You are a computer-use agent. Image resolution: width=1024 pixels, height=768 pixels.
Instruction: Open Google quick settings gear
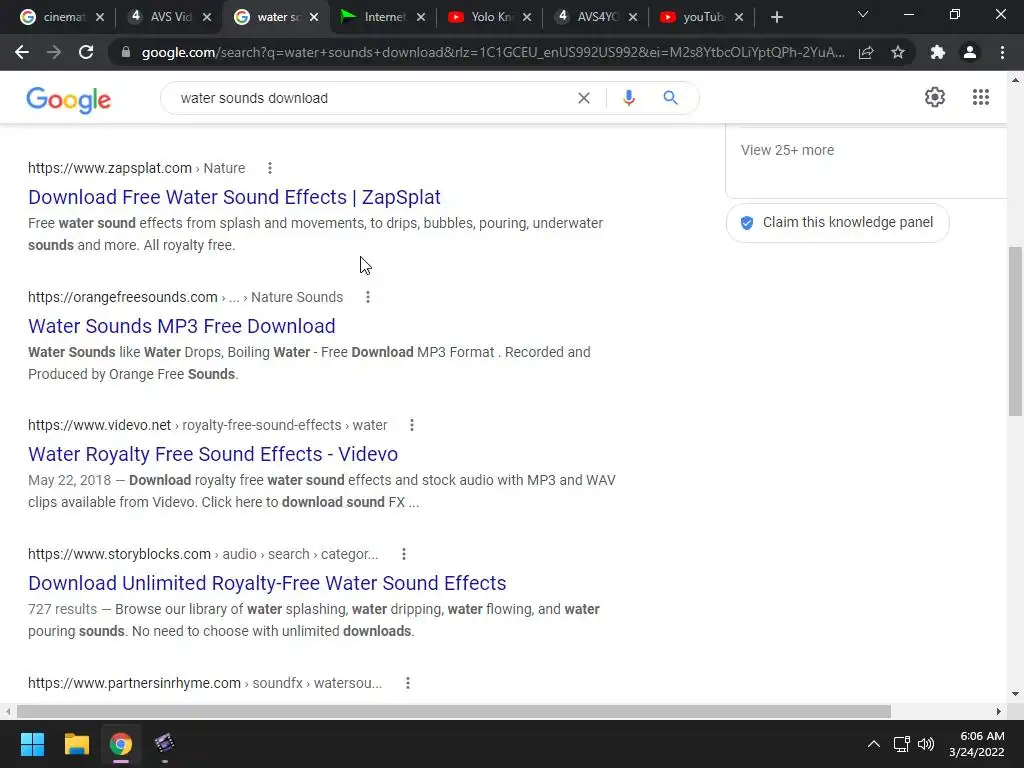click(935, 97)
